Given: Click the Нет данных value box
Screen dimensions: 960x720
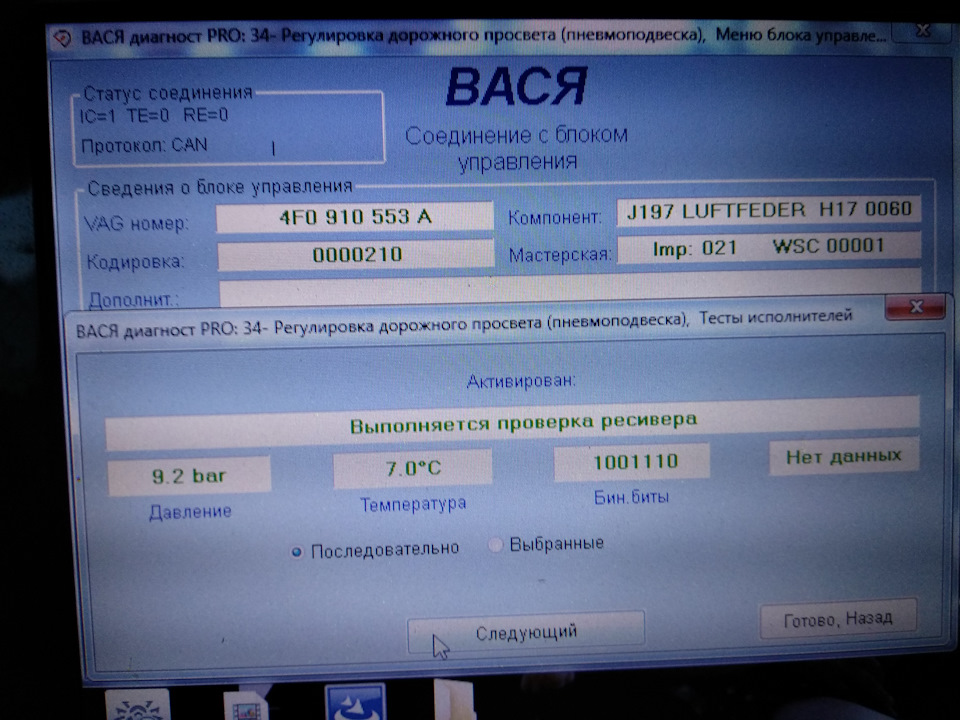Looking at the screenshot, I should pos(844,456).
